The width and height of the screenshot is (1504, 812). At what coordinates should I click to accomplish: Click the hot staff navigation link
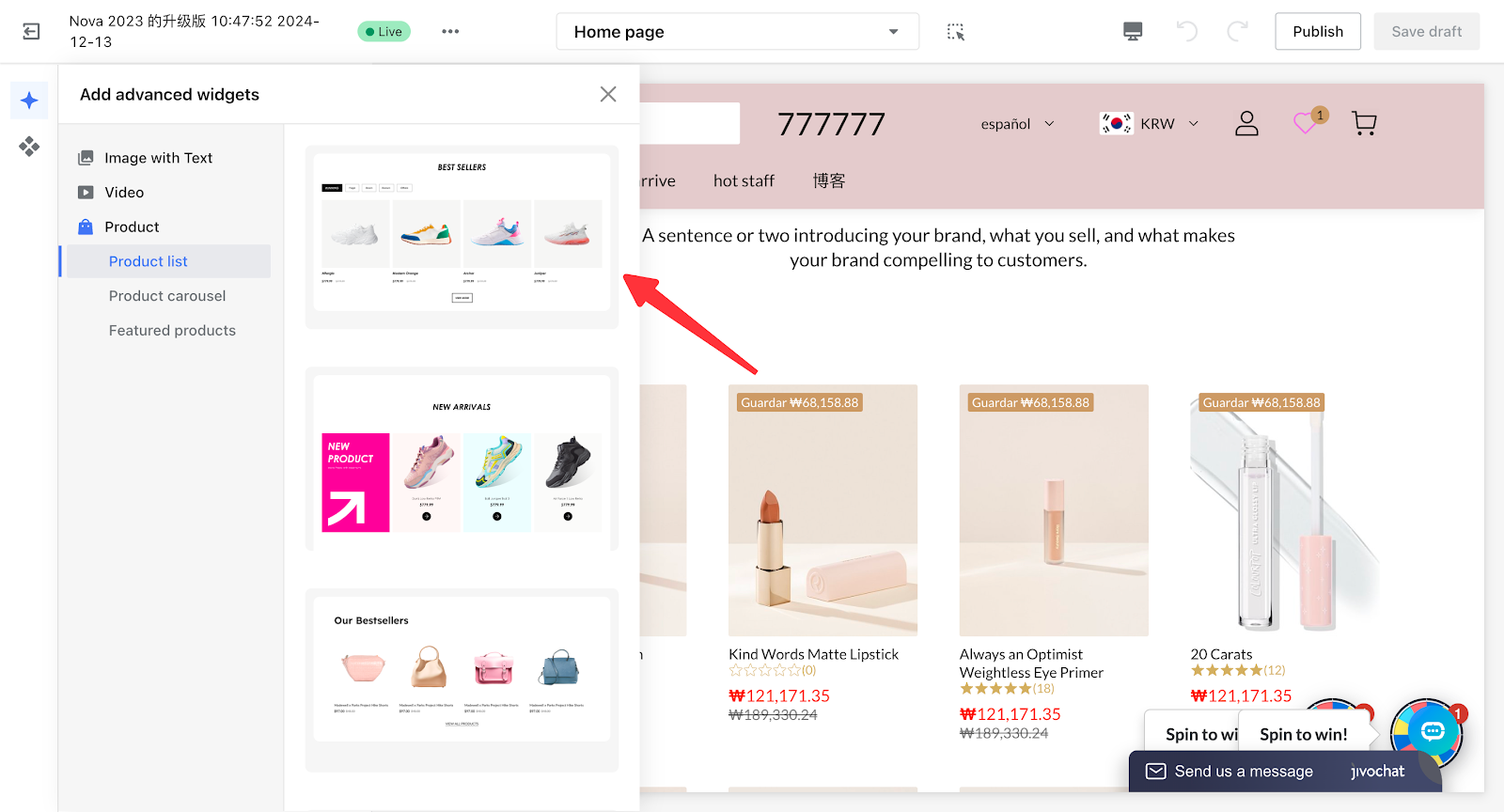click(744, 180)
